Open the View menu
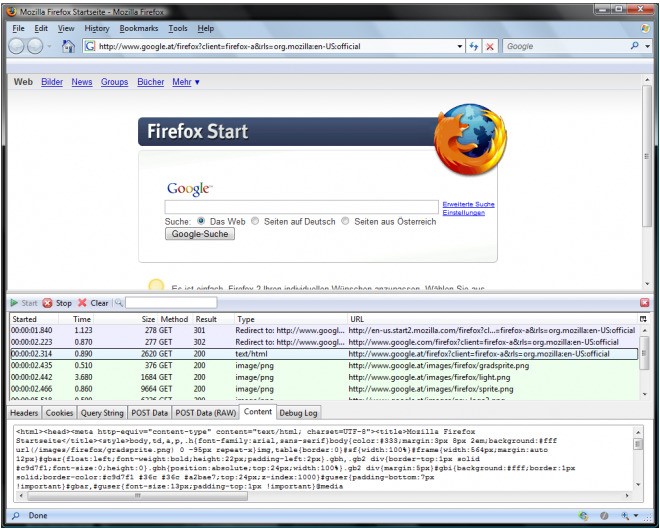Image resolution: width=660 pixels, height=529 pixels. pyautogui.click(x=66, y=28)
